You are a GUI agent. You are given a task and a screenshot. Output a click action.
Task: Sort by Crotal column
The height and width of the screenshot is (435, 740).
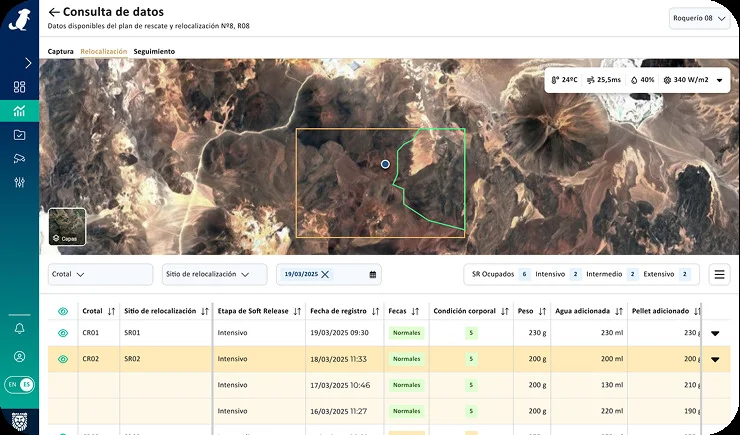point(111,311)
